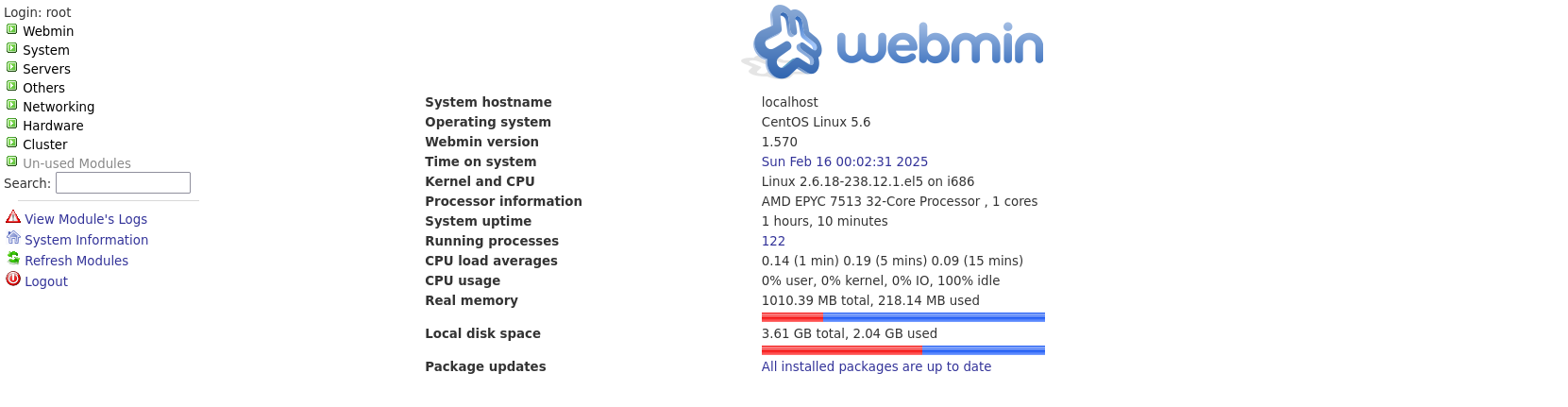The width and height of the screenshot is (1568, 407).
Task: Expand the Networking category
Action: tap(59, 107)
